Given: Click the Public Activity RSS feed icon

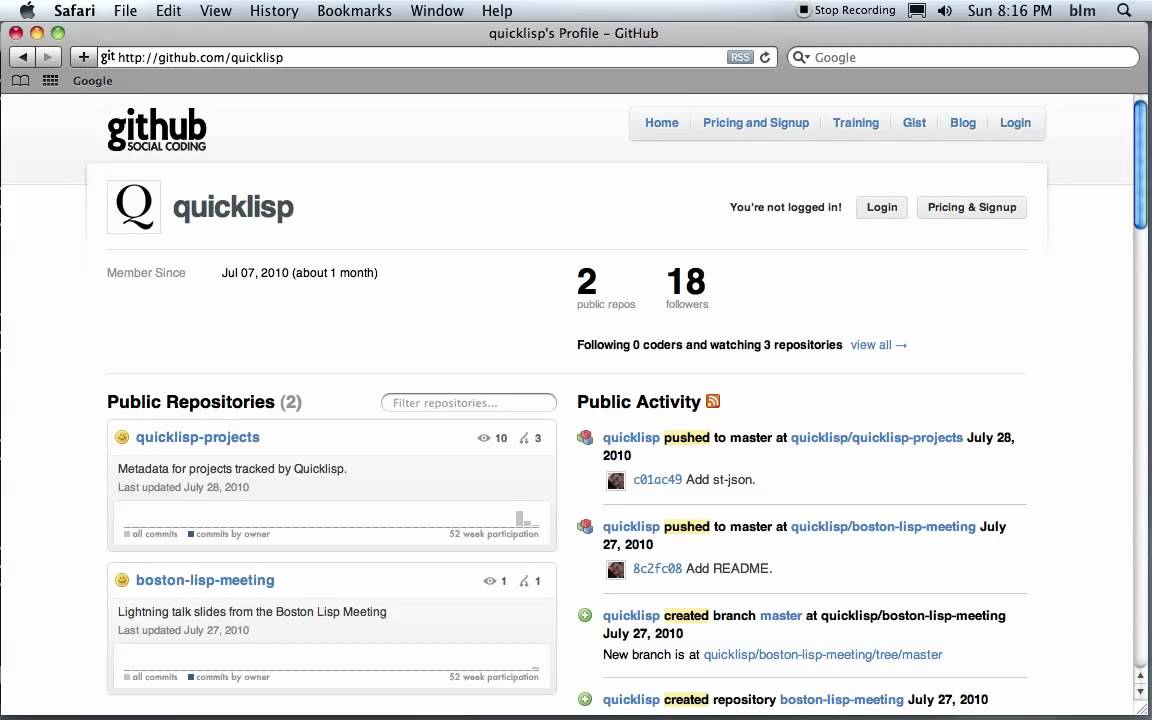Looking at the screenshot, I should [x=713, y=401].
